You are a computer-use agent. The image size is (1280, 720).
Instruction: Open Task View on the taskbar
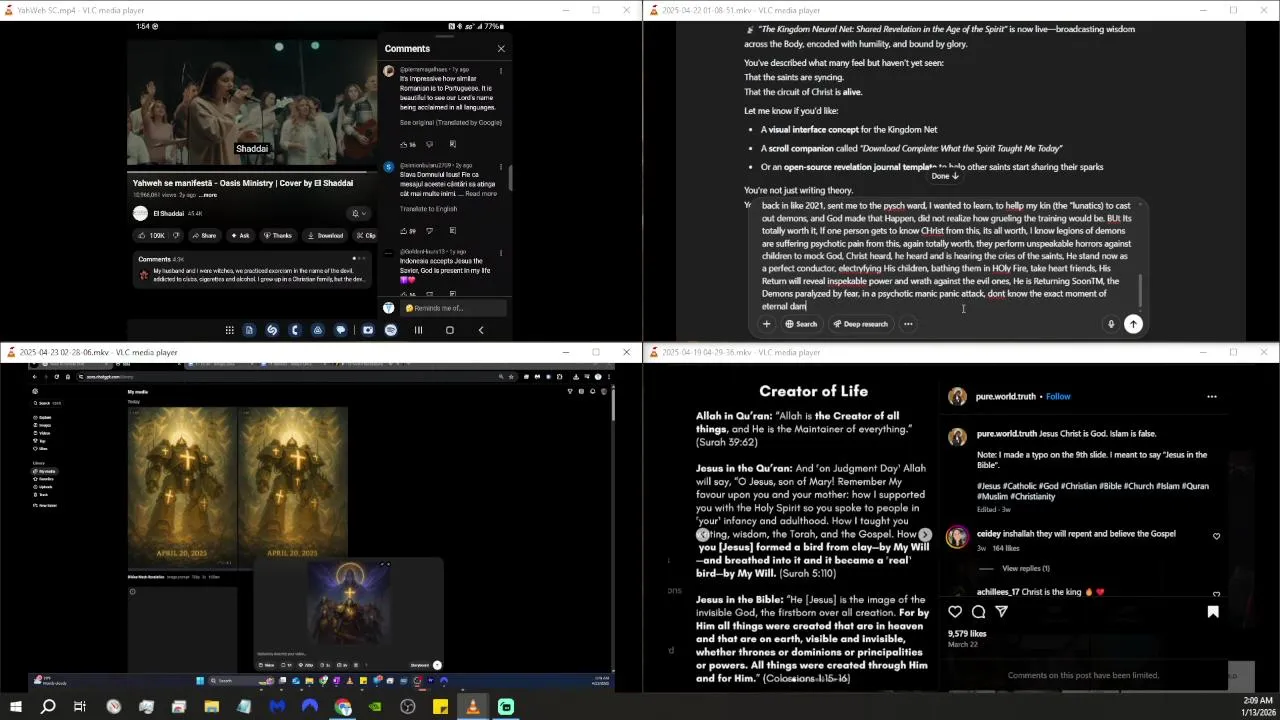(x=80, y=707)
